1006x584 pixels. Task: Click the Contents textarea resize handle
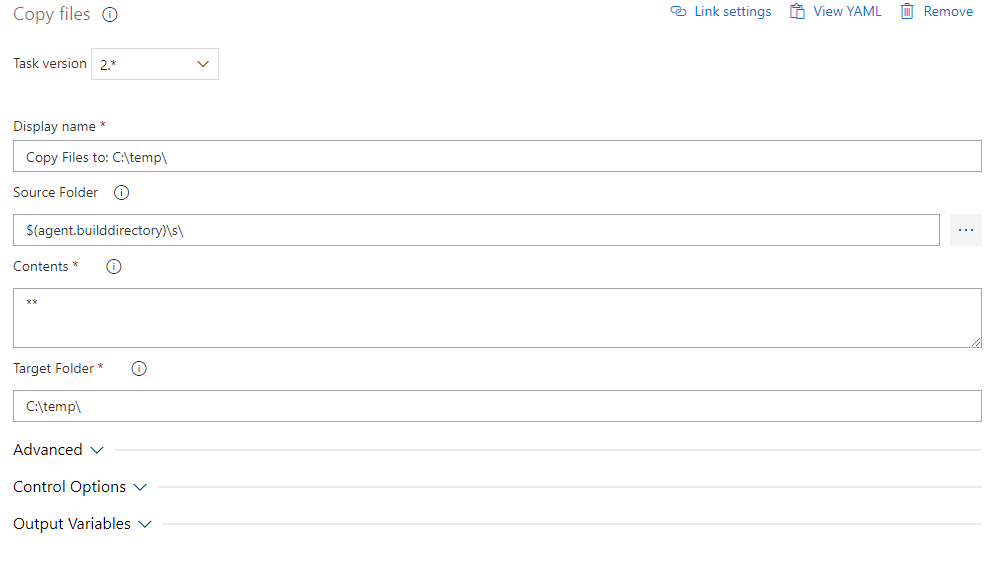[x=976, y=342]
